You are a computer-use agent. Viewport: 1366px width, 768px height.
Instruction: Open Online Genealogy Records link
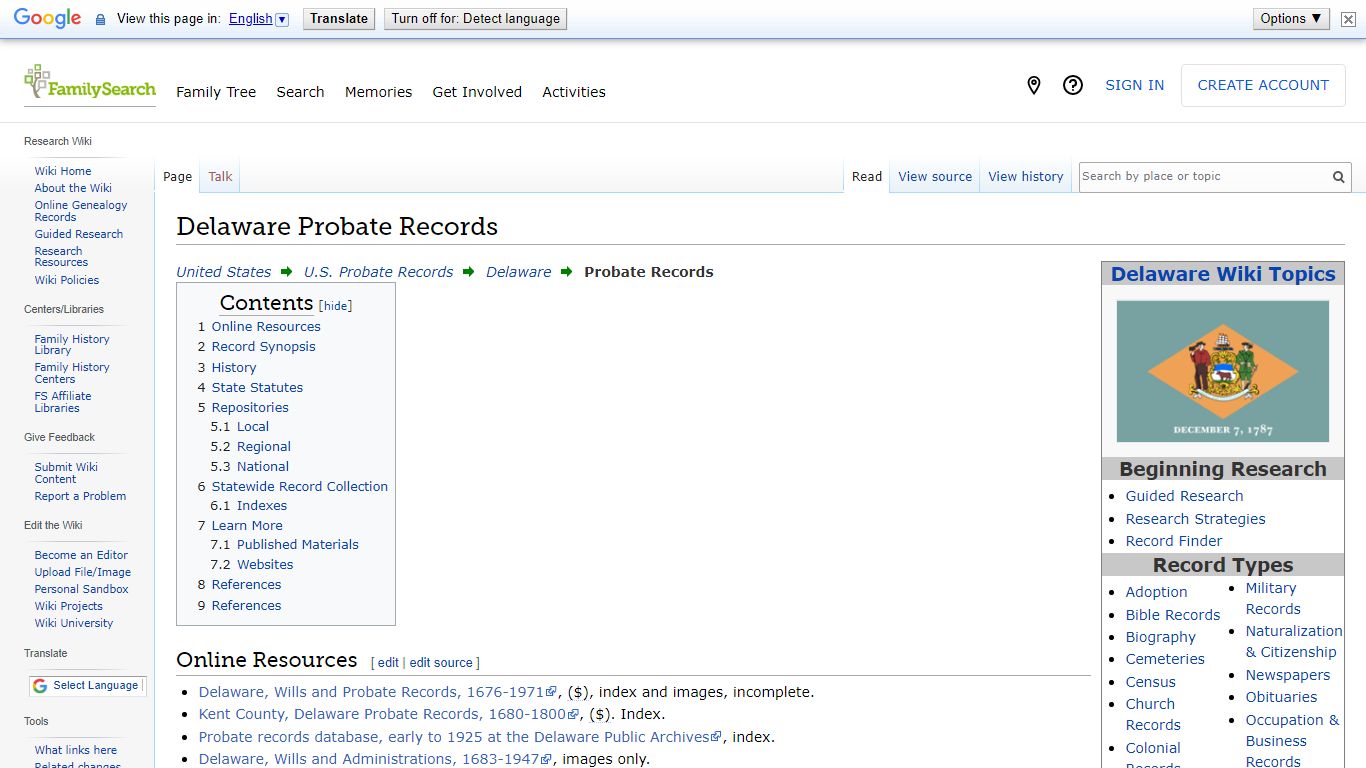tap(81, 211)
